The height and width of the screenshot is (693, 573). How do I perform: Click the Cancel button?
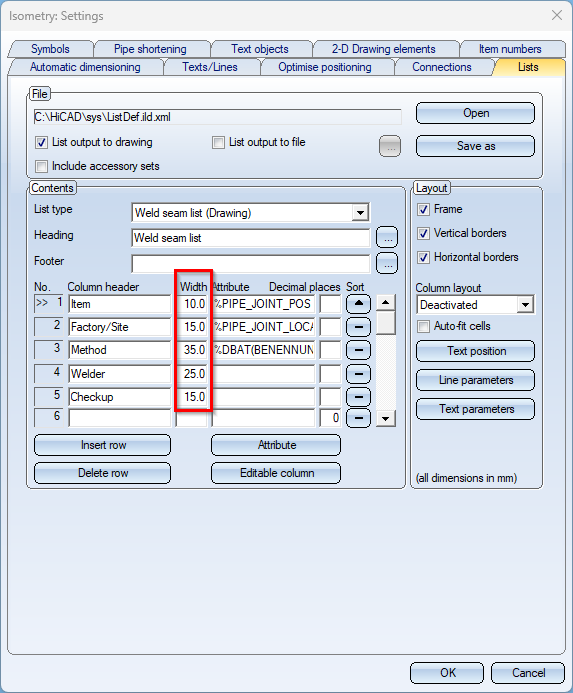pos(528,673)
